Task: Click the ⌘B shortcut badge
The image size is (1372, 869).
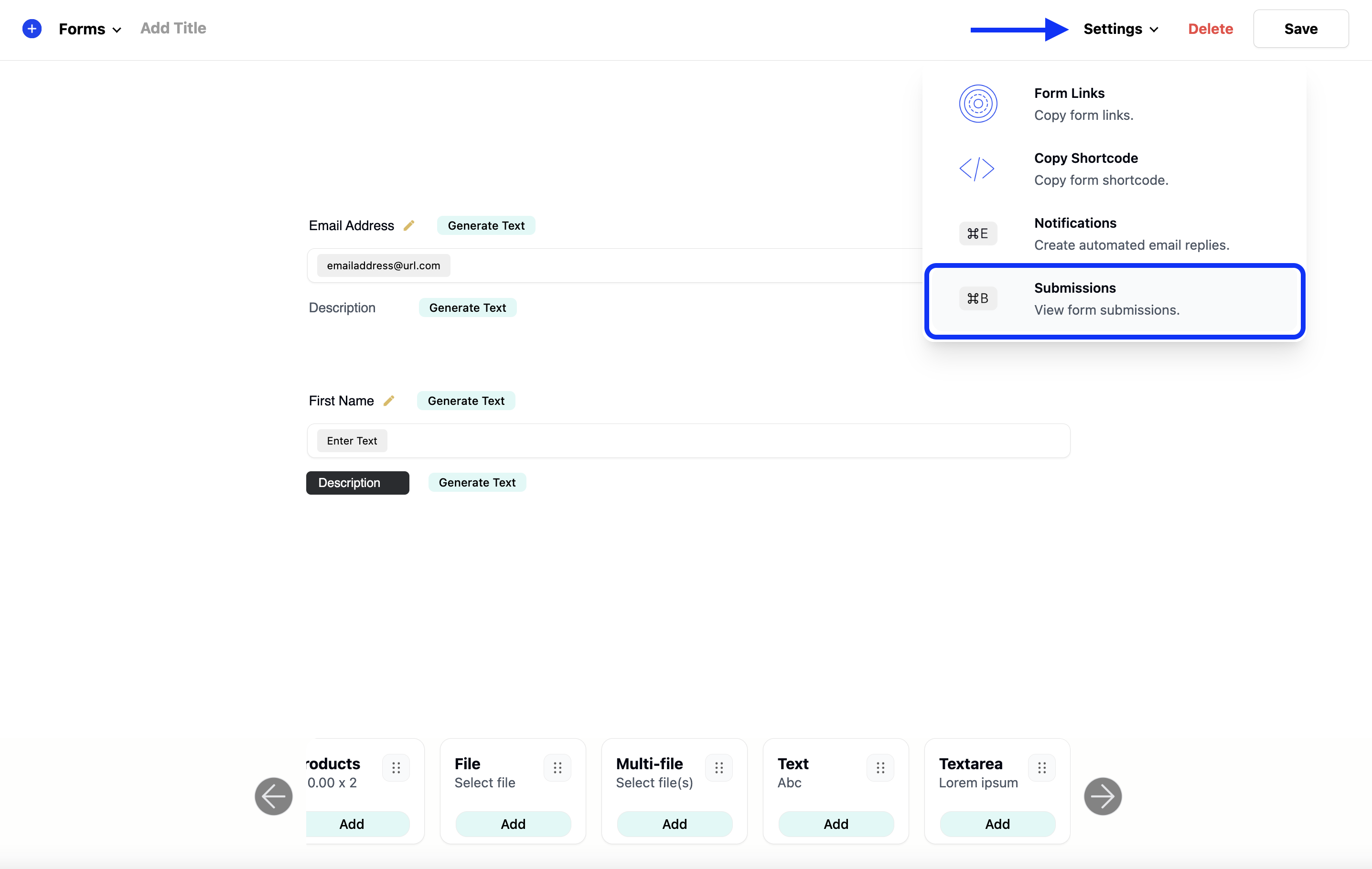Action: (x=978, y=298)
